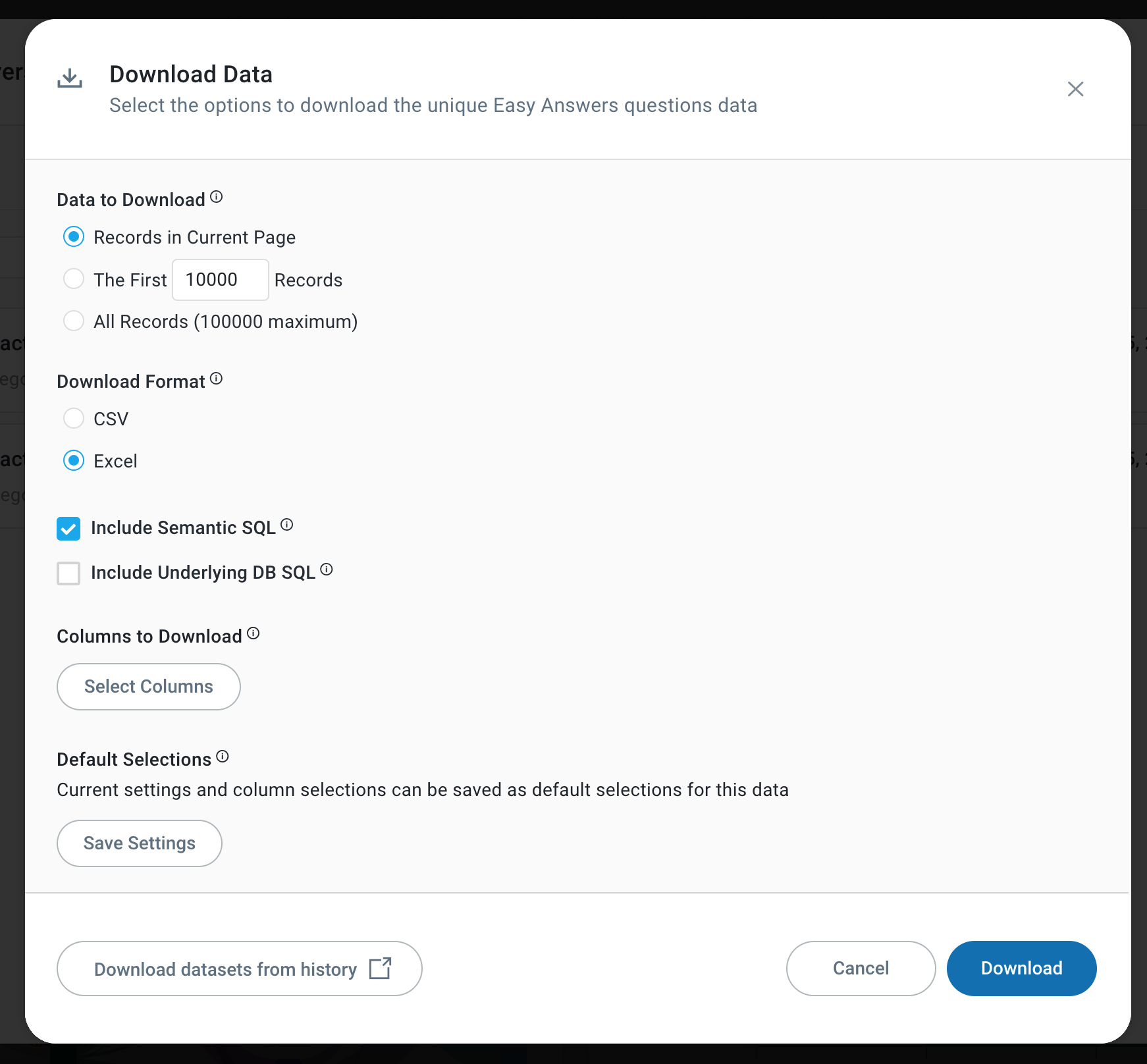The width and height of the screenshot is (1147, 1064).
Task: Uncheck Include Semantic SQL checkbox
Action: pyautogui.click(x=68, y=529)
